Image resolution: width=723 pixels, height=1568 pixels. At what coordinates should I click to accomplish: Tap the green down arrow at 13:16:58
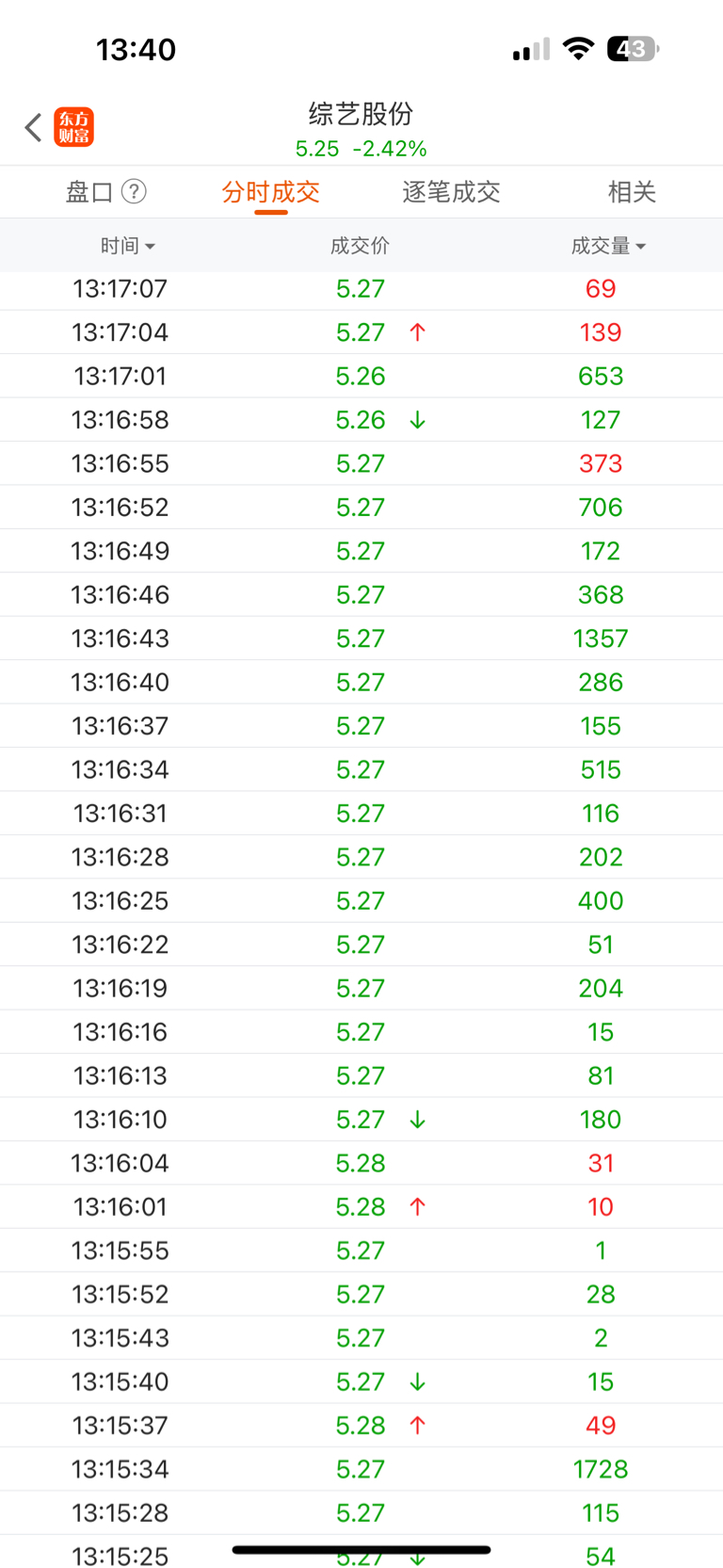pos(418,420)
